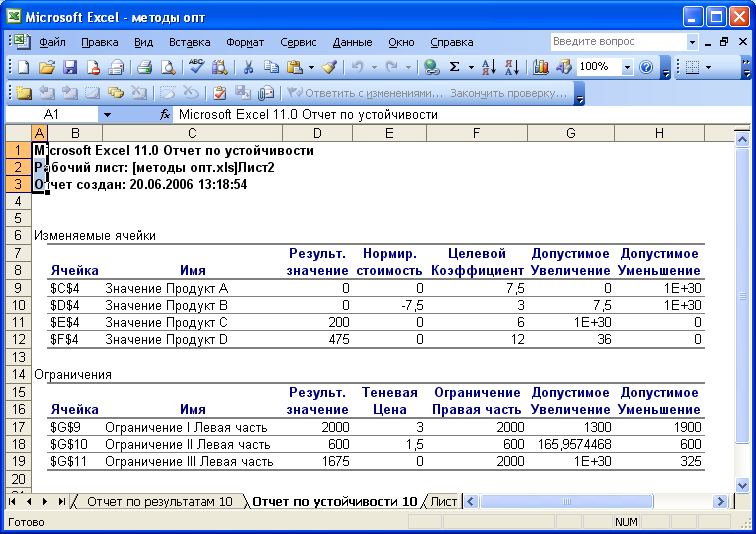Click 'Закончить проверку...' button
756x534 pixels.
click(509, 93)
